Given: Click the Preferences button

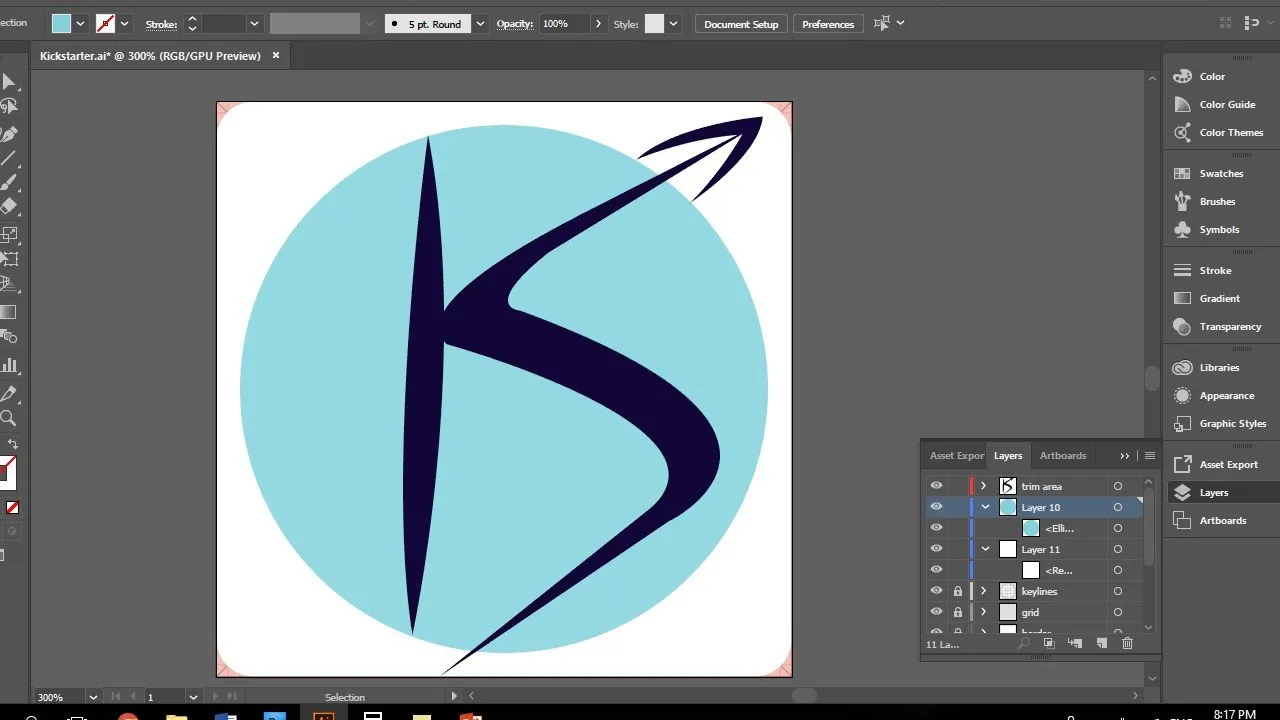Looking at the screenshot, I should [828, 24].
